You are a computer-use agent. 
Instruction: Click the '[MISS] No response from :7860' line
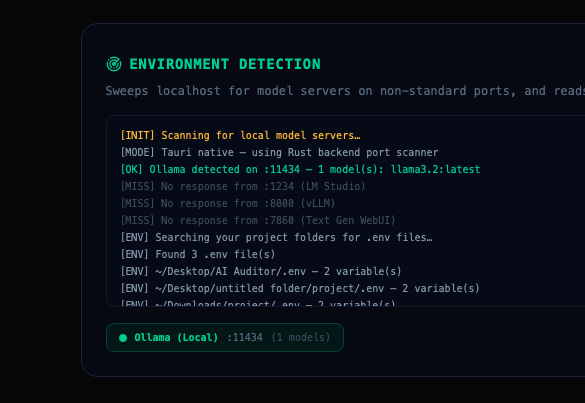click(x=257, y=220)
